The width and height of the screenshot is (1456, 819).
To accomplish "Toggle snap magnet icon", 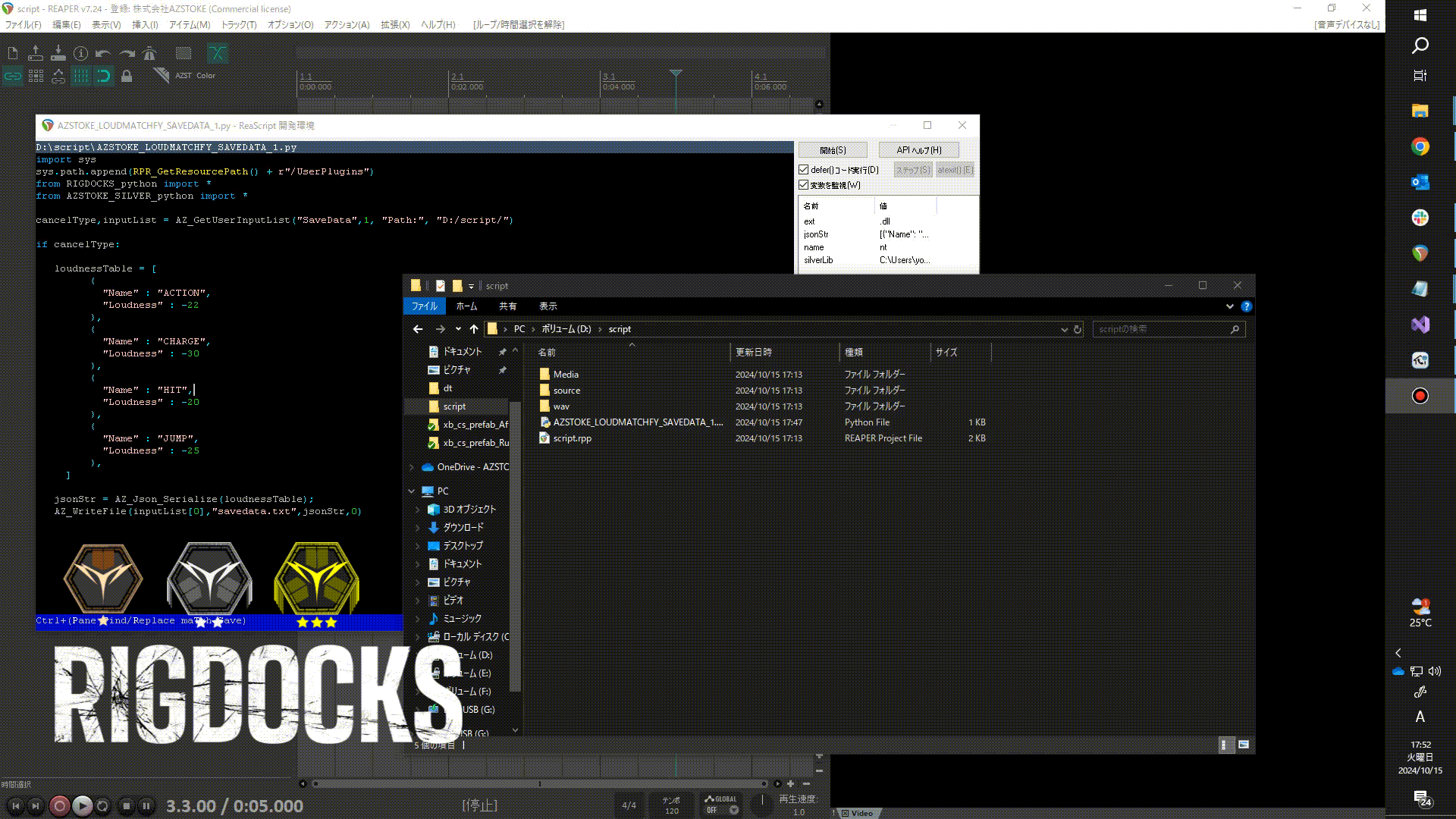I will 104,76.
